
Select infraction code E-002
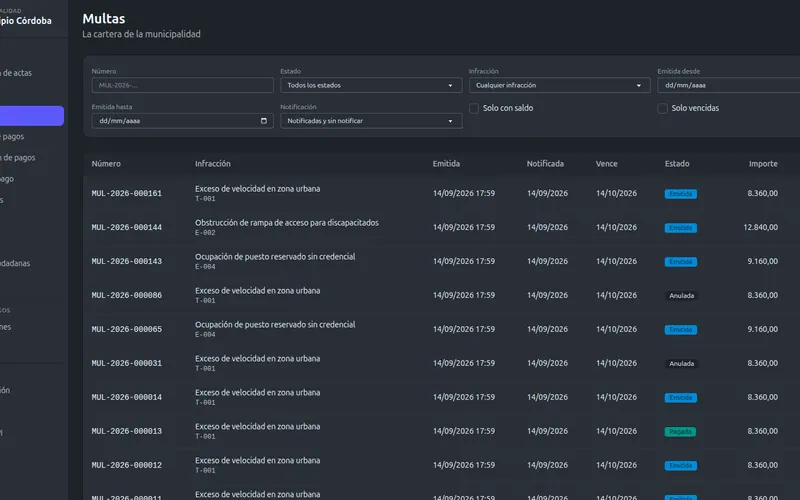[205, 233]
